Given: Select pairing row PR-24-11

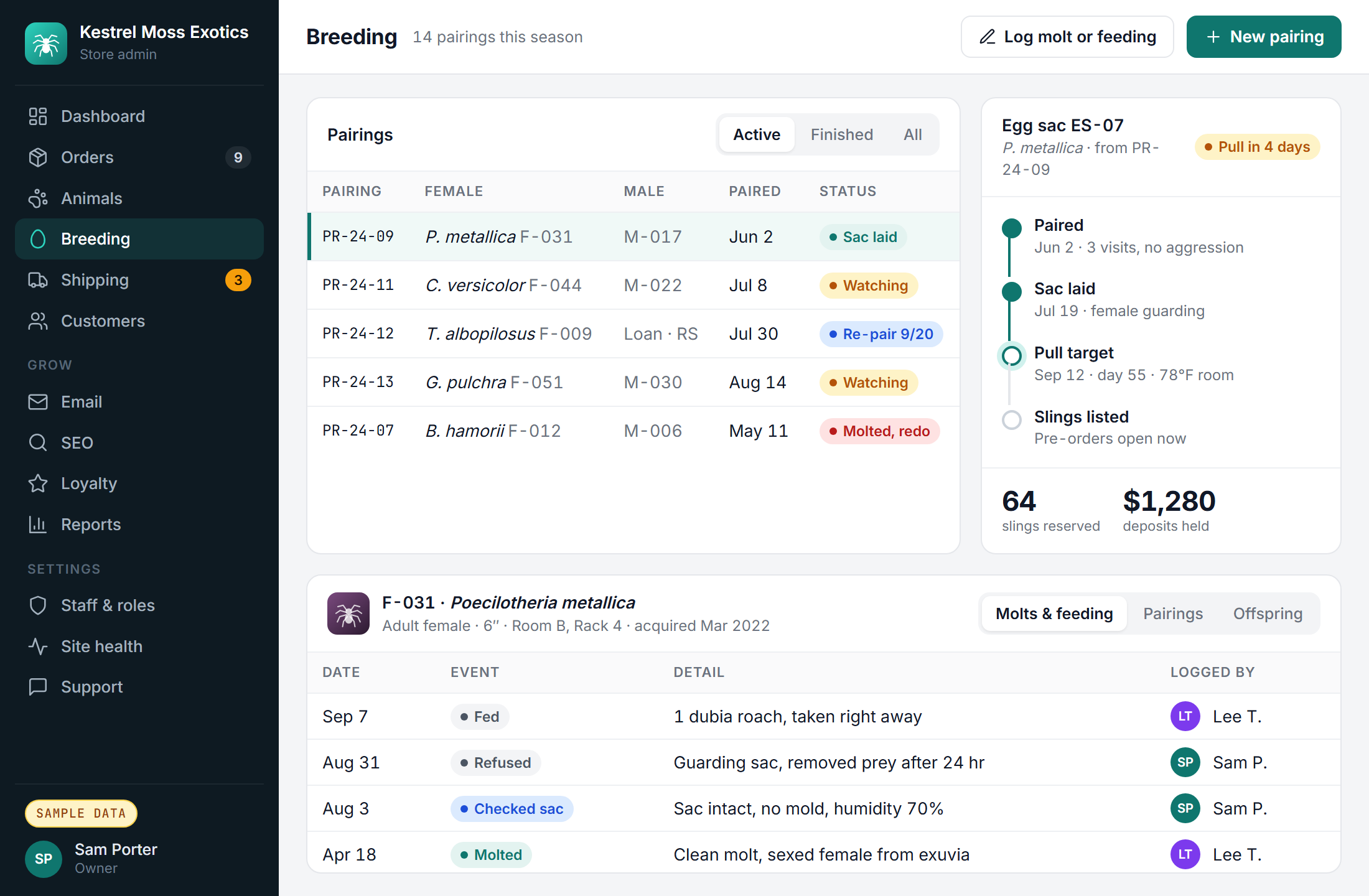Looking at the screenshot, I should coord(633,286).
